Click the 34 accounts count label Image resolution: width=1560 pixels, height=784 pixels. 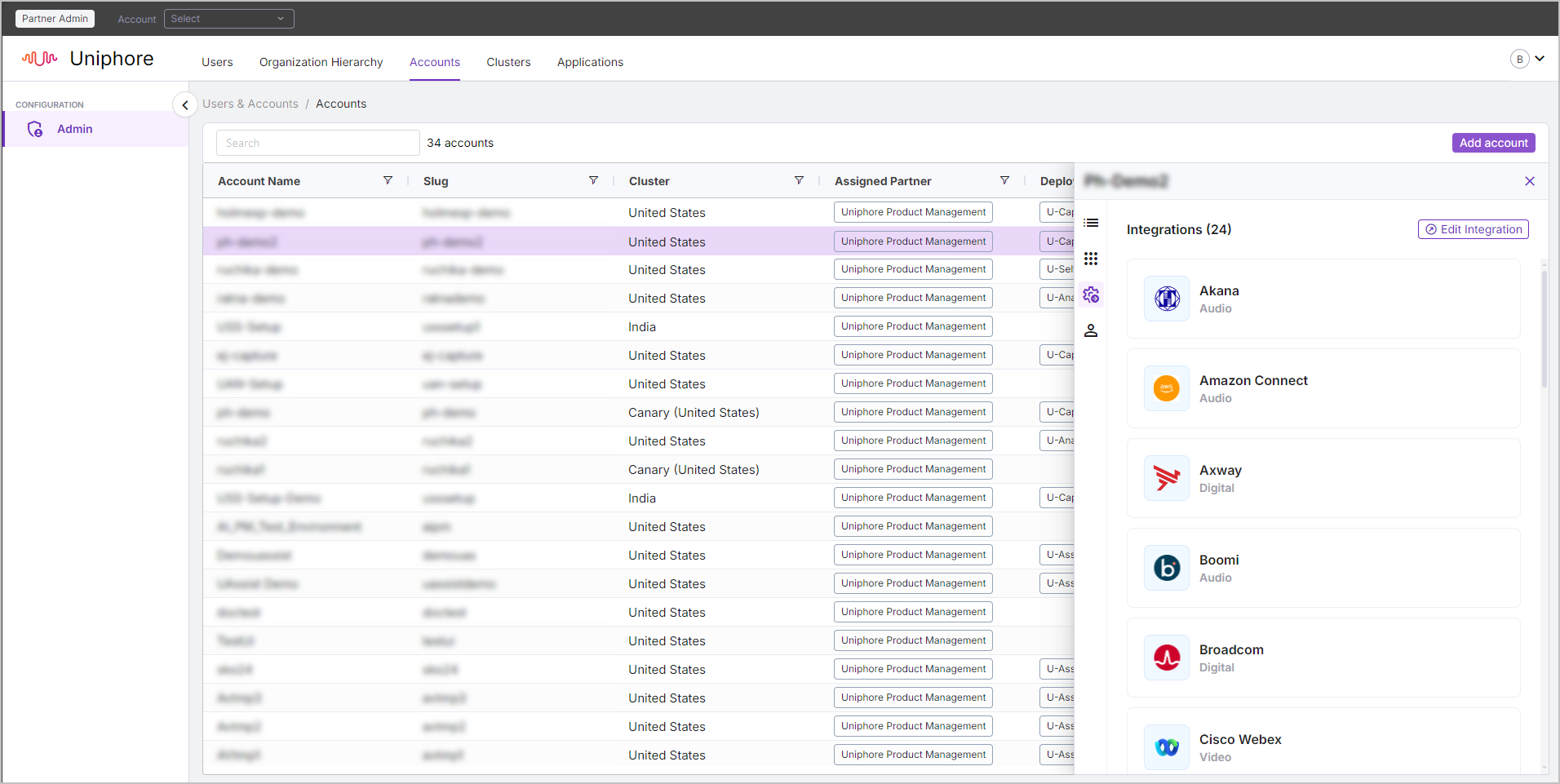pyautogui.click(x=460, y=143)
